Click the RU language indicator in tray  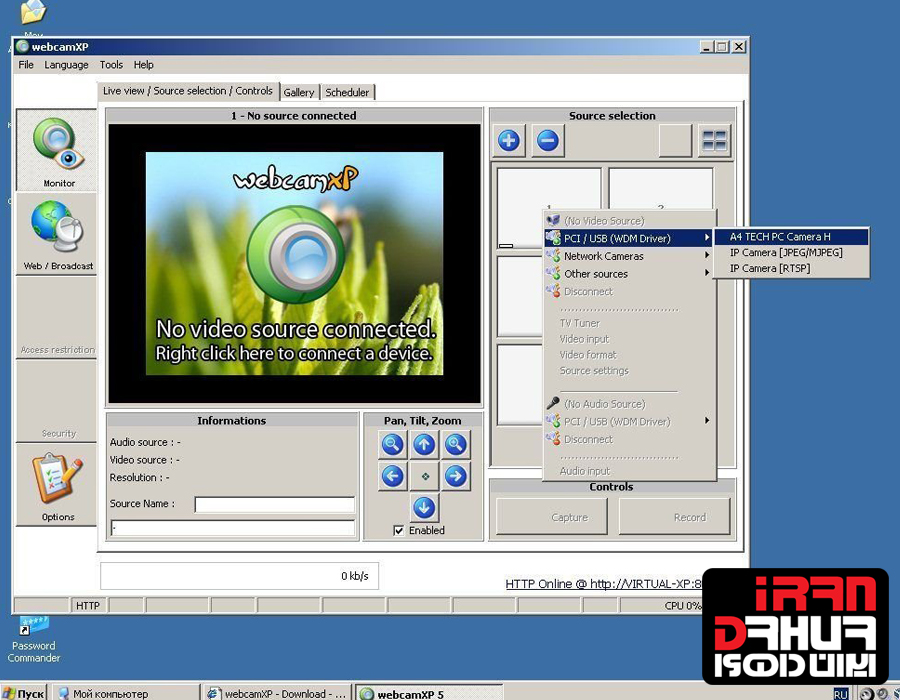point(840,693)
